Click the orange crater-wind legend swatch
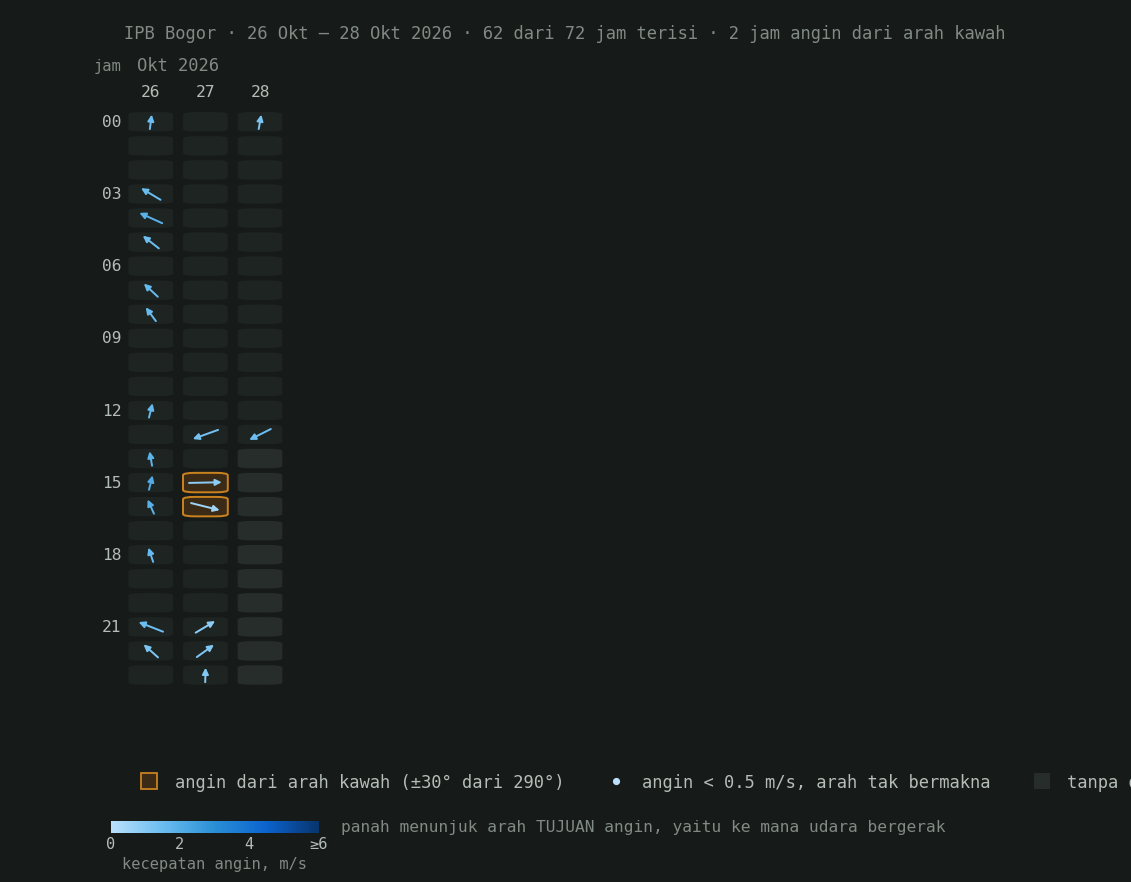This screenshot has width=1131, height=882. coord(149,781)
